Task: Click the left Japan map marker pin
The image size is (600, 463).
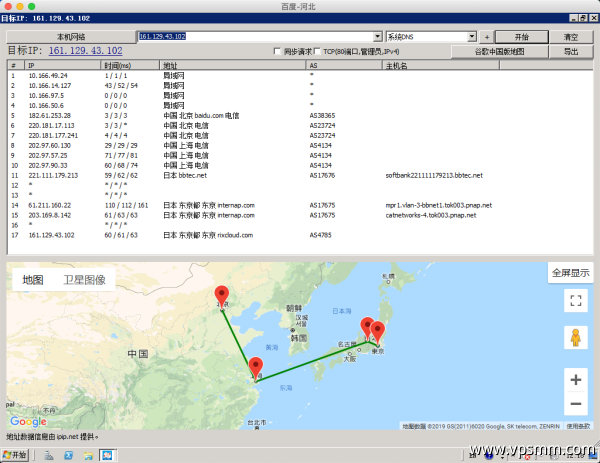Action: (367, 327)
